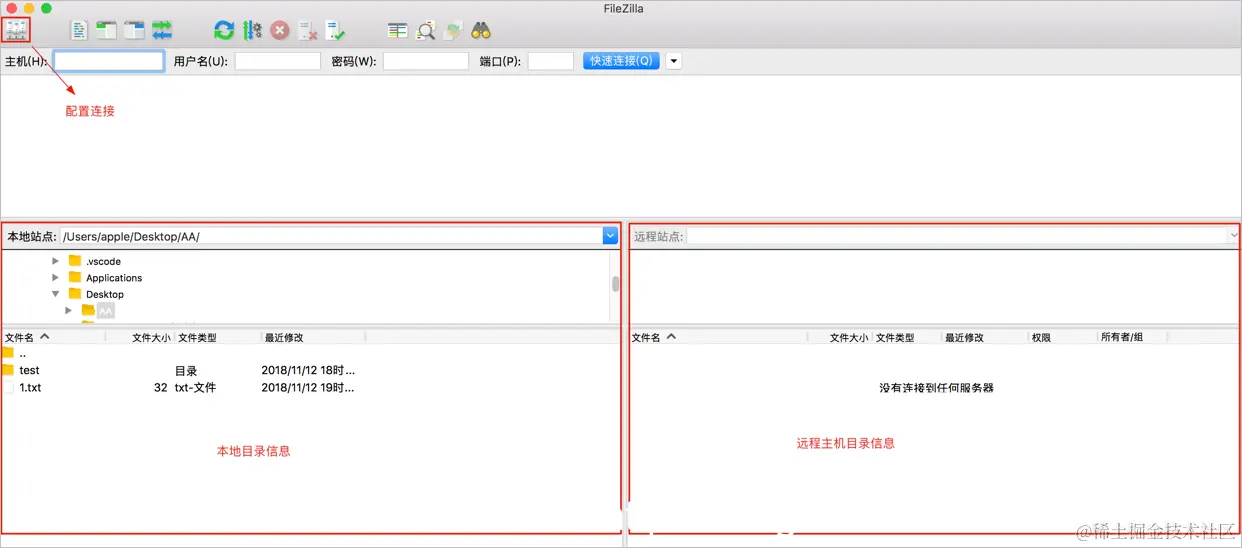Viewport: 1242px width, 548px height.
Task: Select the .vscode label in local tree
Action: click(103, 261)
